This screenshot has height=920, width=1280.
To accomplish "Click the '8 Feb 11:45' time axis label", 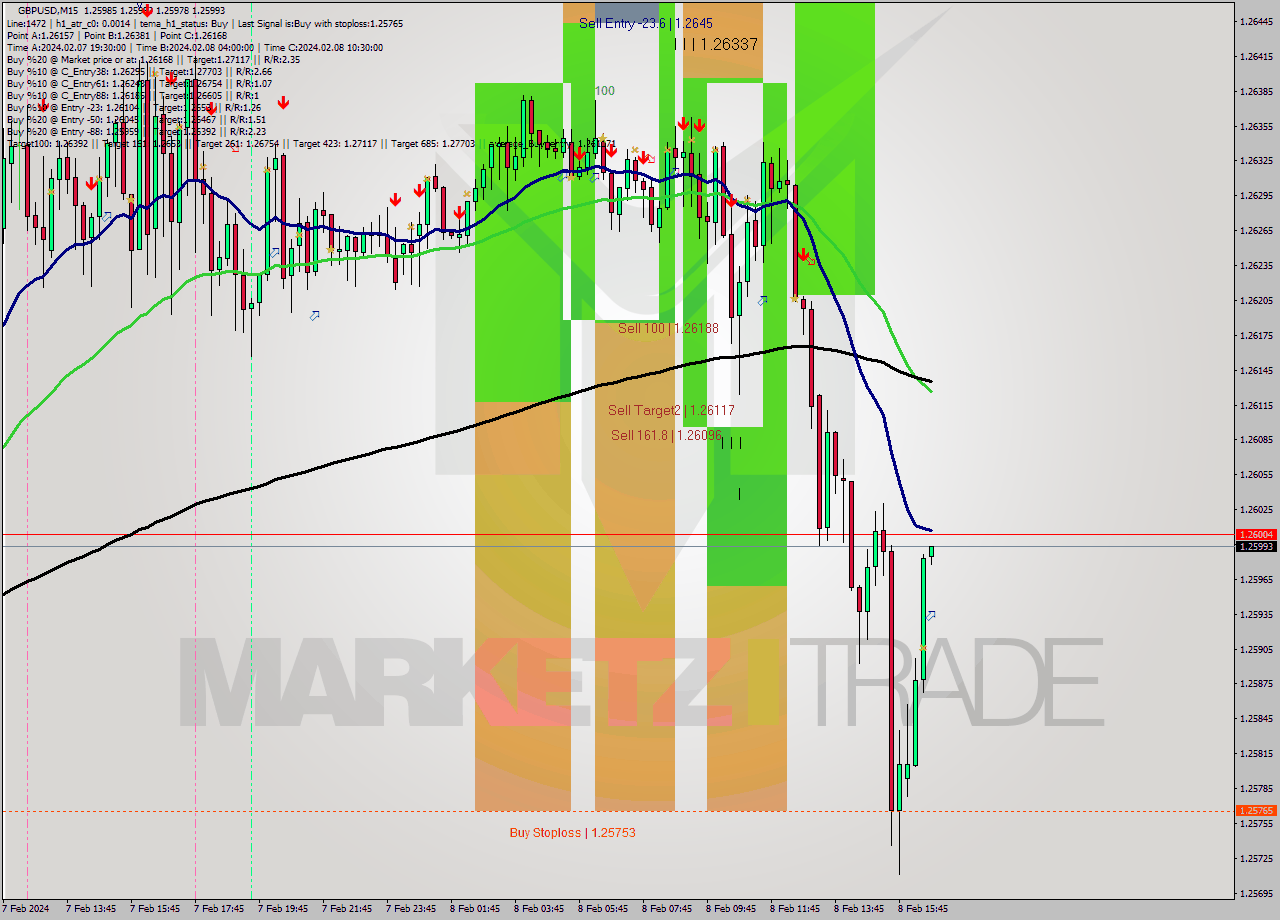I will pyautogui.click(x=795, y=909).
